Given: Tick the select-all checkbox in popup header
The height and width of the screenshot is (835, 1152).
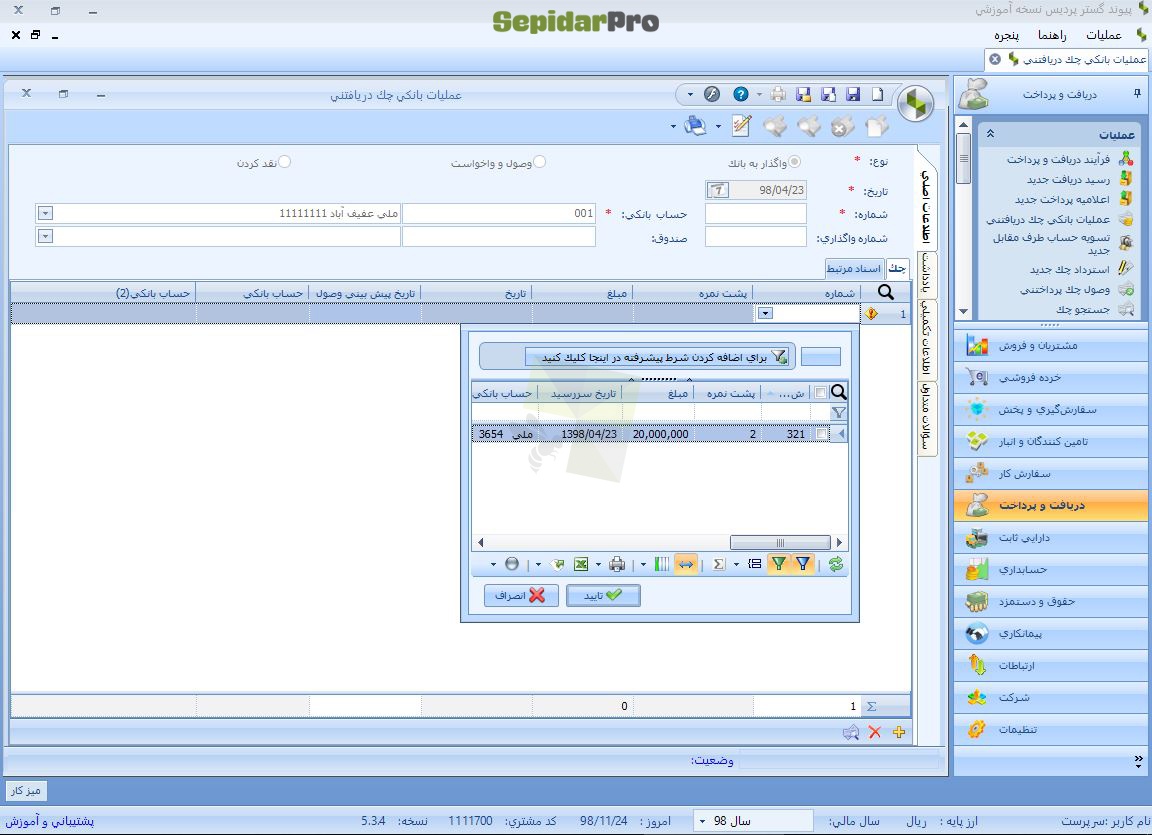Looking at the screenshot, I should tap(821, 393).
